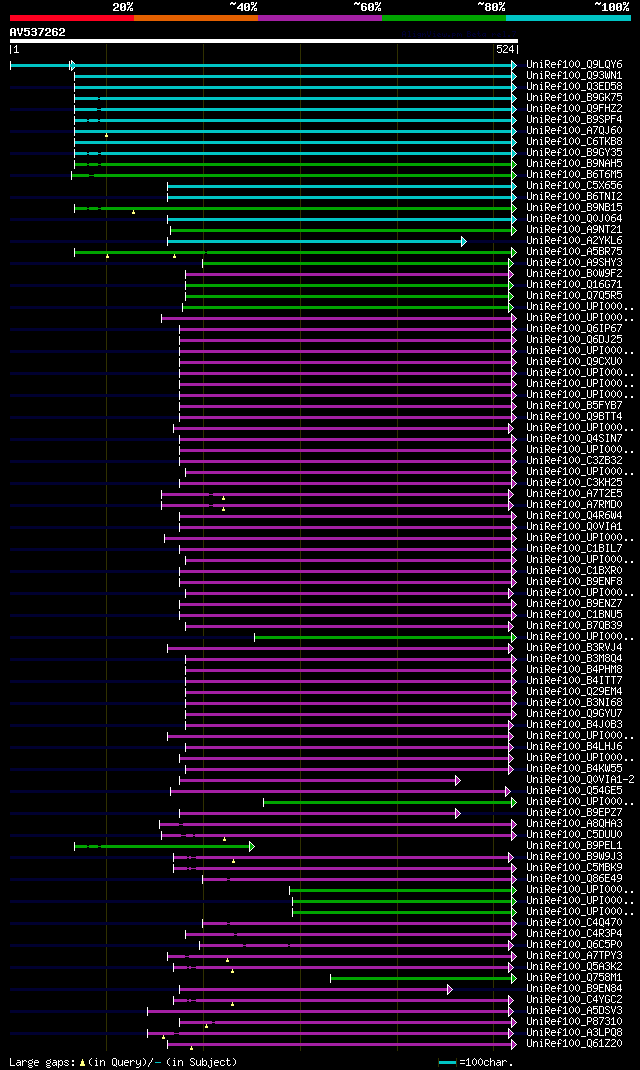Select the UniRef100_A7T2E5 label
Image resolution: width=640 pixels, height=1070 pixels.
pyautogui.click(x=574, y=494)
